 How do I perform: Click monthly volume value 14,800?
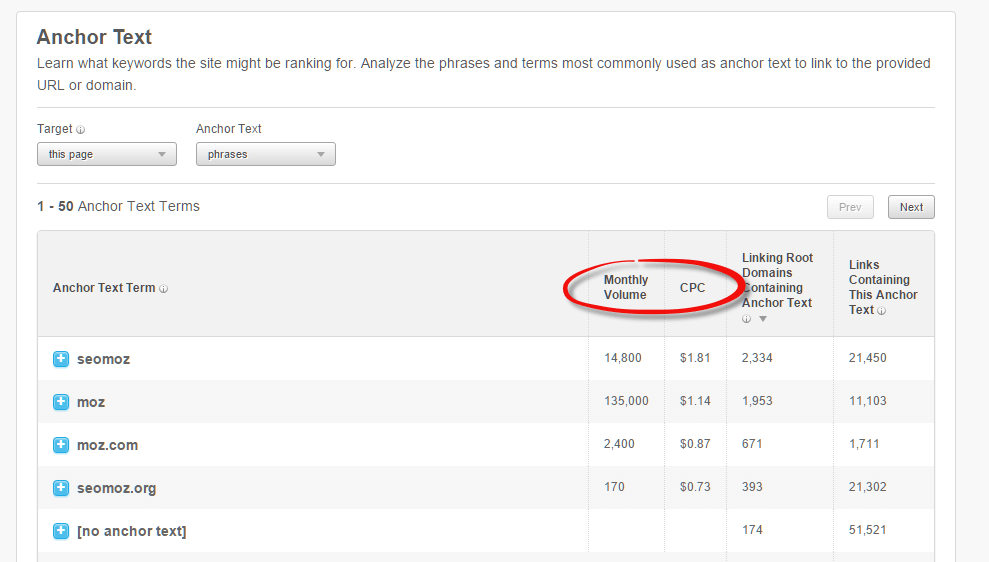point(623,358)
